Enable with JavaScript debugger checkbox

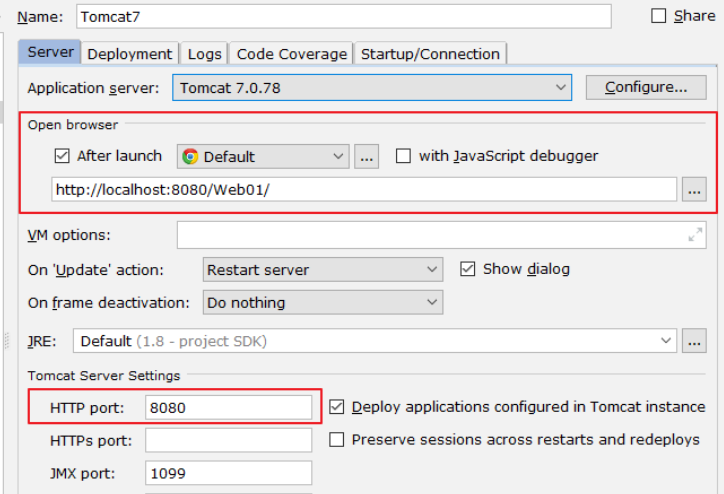[403, 156]
